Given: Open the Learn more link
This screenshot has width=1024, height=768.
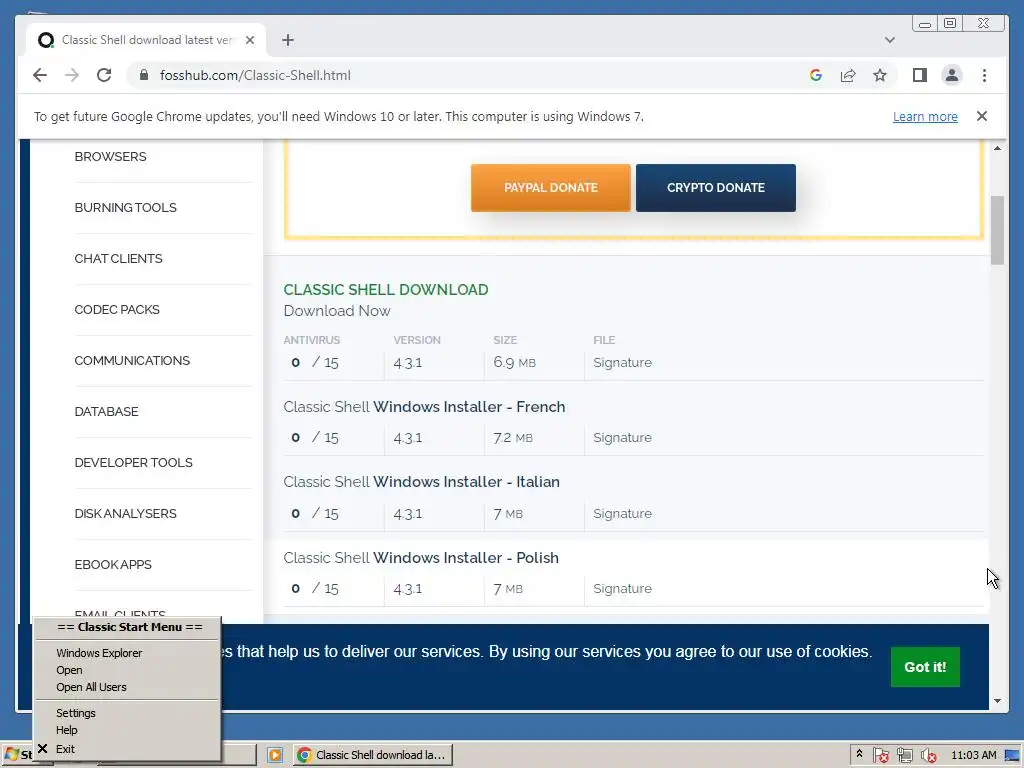Looking at the screenshot, I should pyautogui.click(x=925, y=116).
